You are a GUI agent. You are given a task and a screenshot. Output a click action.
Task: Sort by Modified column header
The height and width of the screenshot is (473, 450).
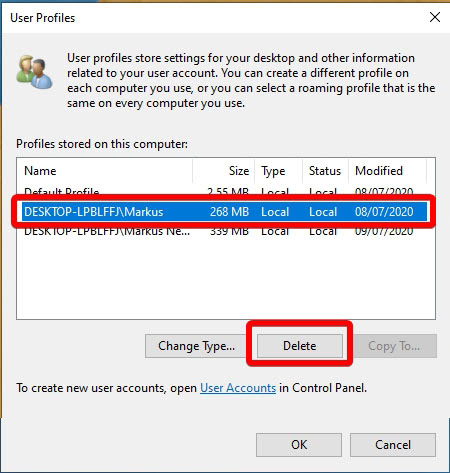(387, 171)
